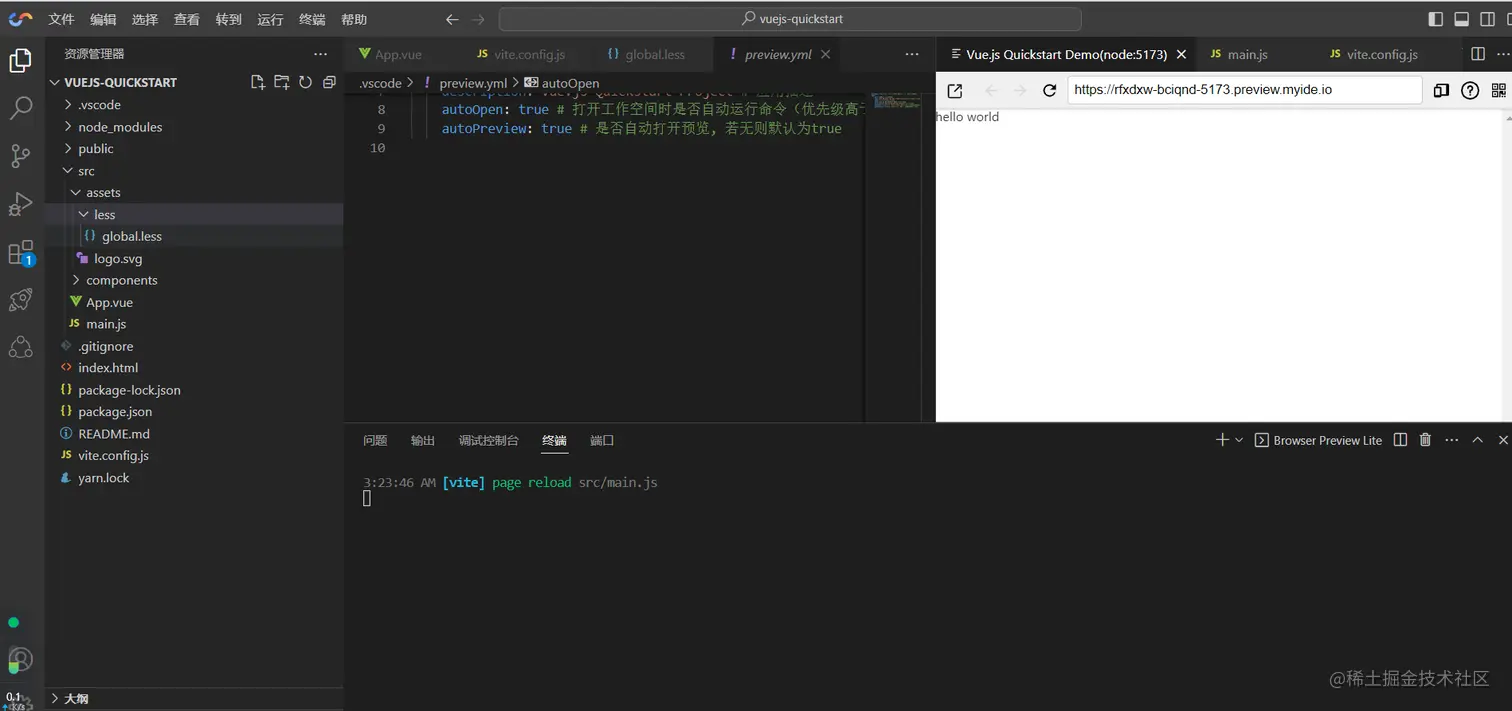The image size is (1512, 711).
Task: Open the rocket deploy icon in activity bar
Action: 20,299
